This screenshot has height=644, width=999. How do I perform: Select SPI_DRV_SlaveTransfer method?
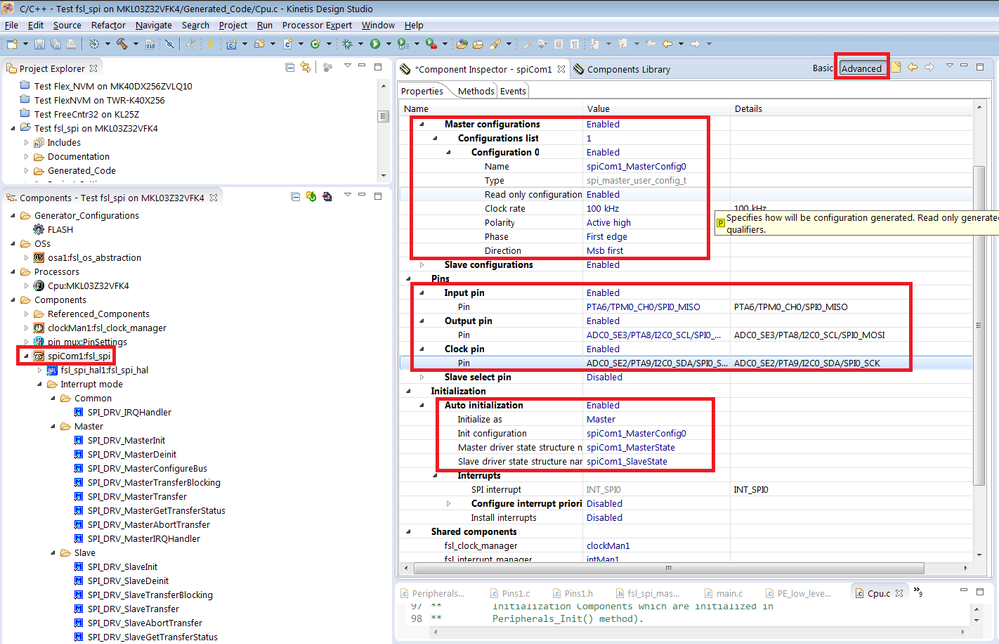(x=133, y=608)
